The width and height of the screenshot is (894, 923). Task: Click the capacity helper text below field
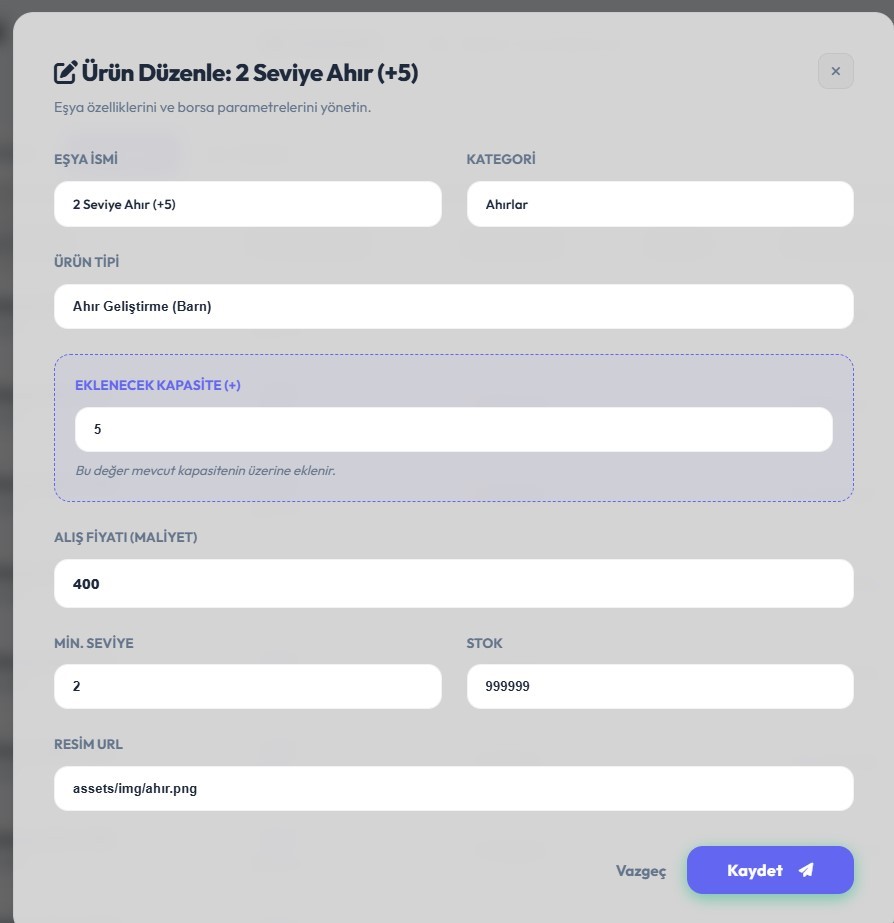[205, 470]
